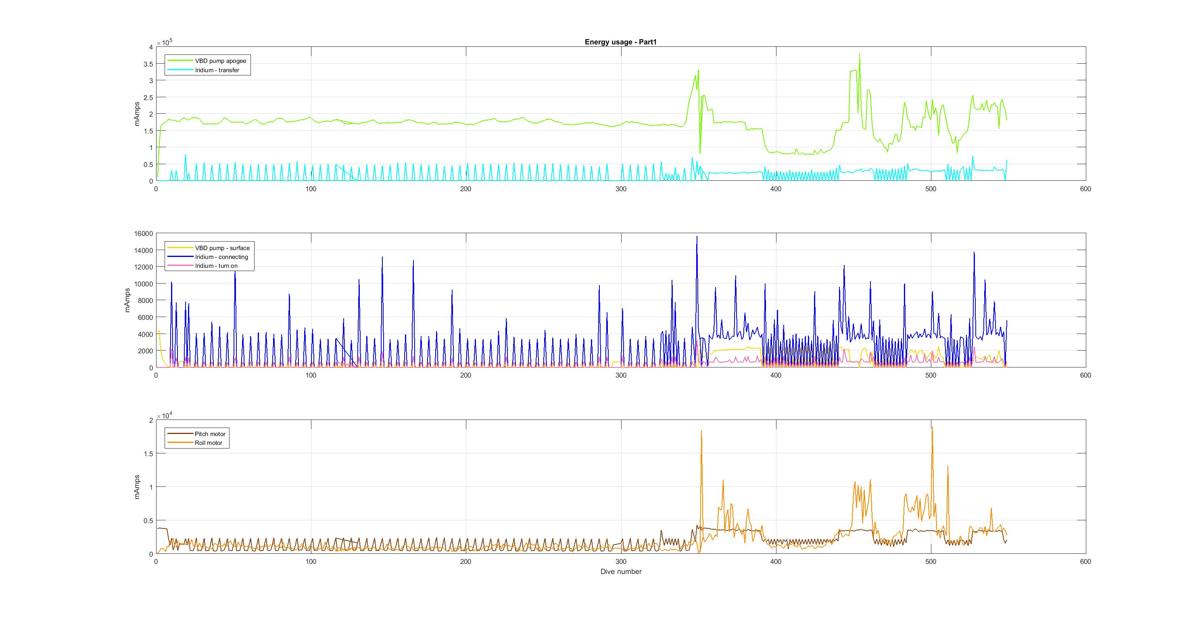The width and height of the screenshot is (1200, 622).
Task: Click the '10000' y-axis tick label
Action: click(x=143, y=284)
